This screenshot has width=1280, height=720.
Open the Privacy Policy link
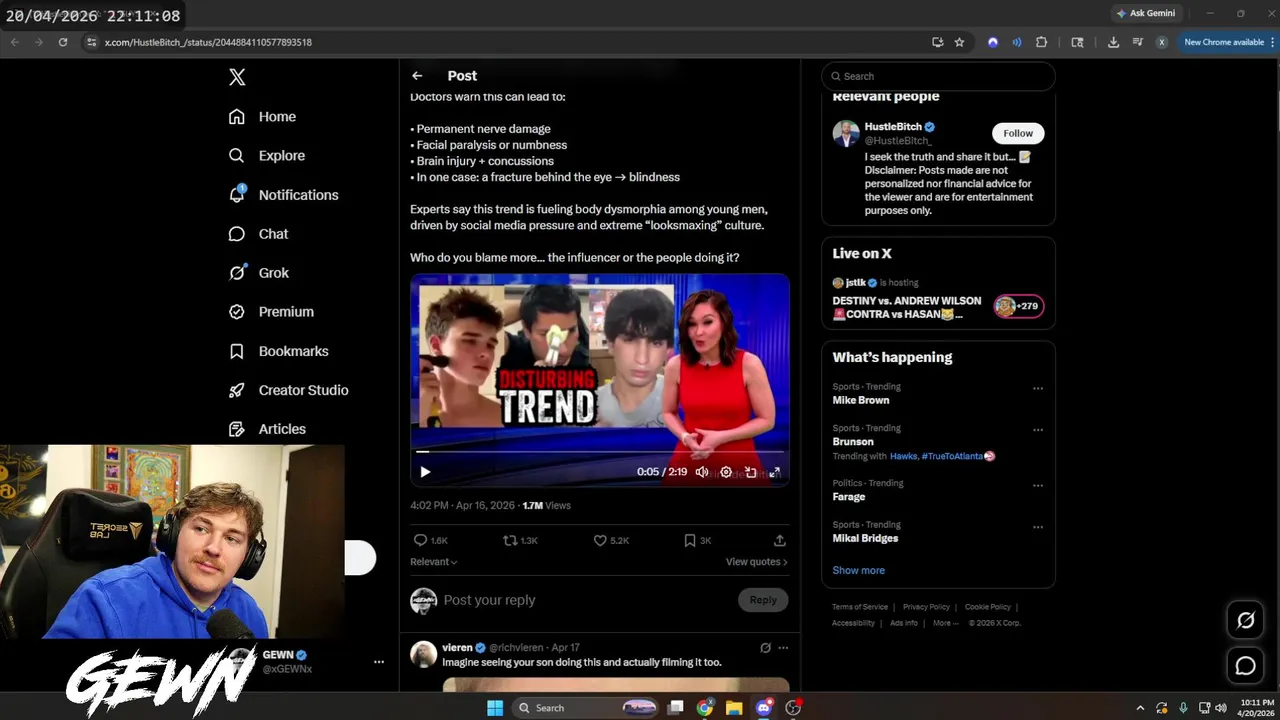click(926, 607)
